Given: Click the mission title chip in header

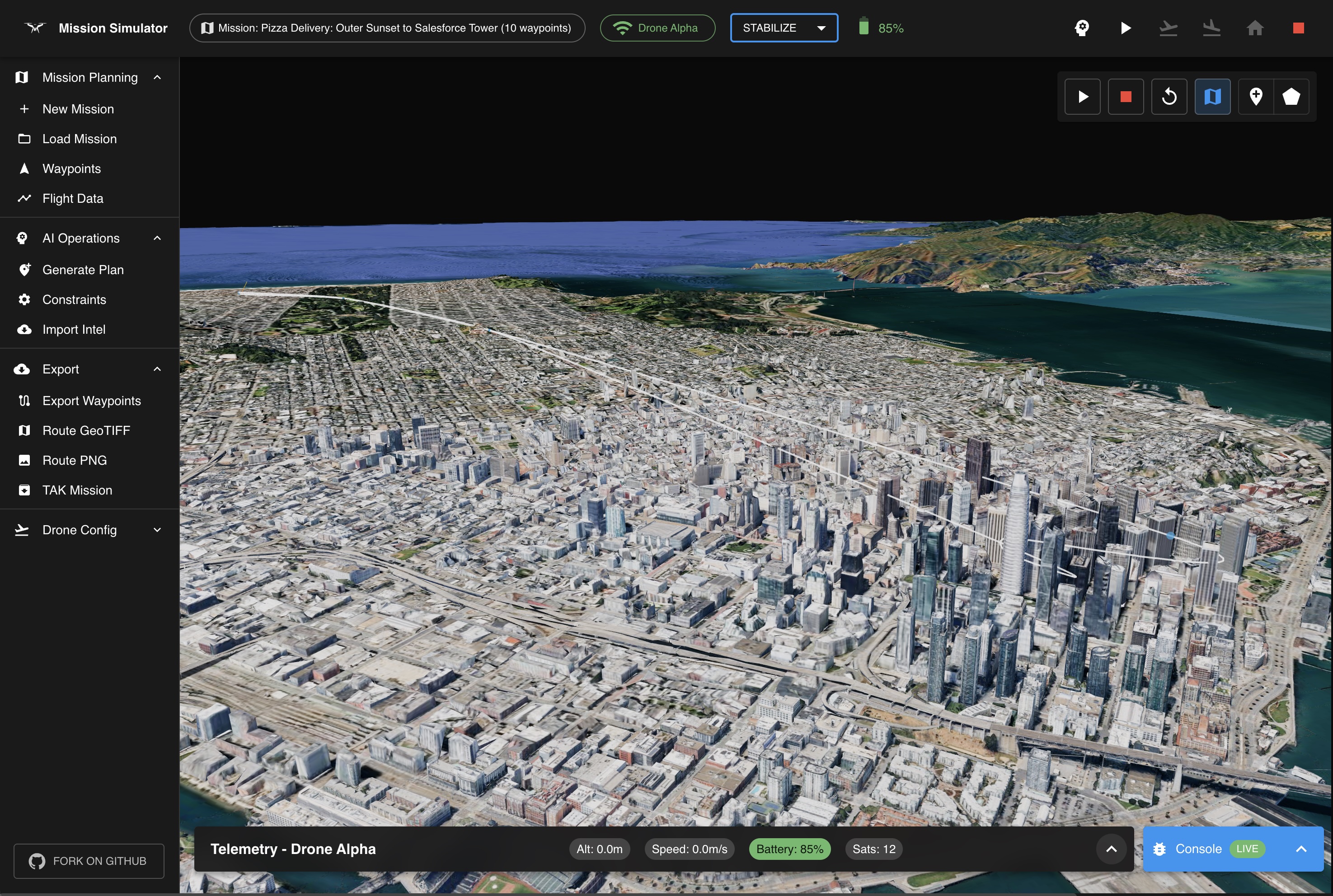Looking at the screenshot, I should pyautogui.click(x=387, y=28).
